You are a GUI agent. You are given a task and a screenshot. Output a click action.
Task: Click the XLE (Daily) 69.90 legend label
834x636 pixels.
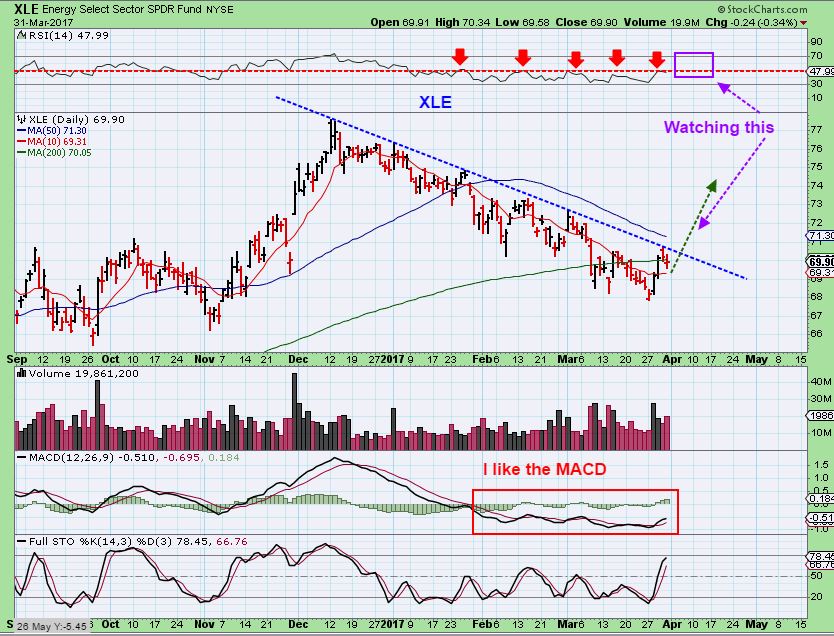77,120
